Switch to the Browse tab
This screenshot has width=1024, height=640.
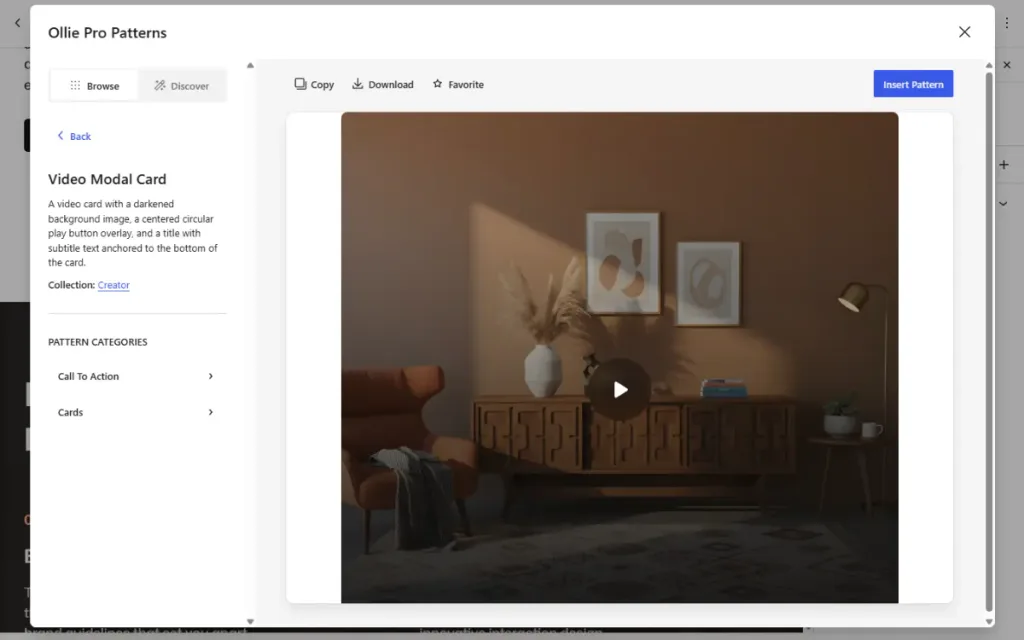pos(94,86)
